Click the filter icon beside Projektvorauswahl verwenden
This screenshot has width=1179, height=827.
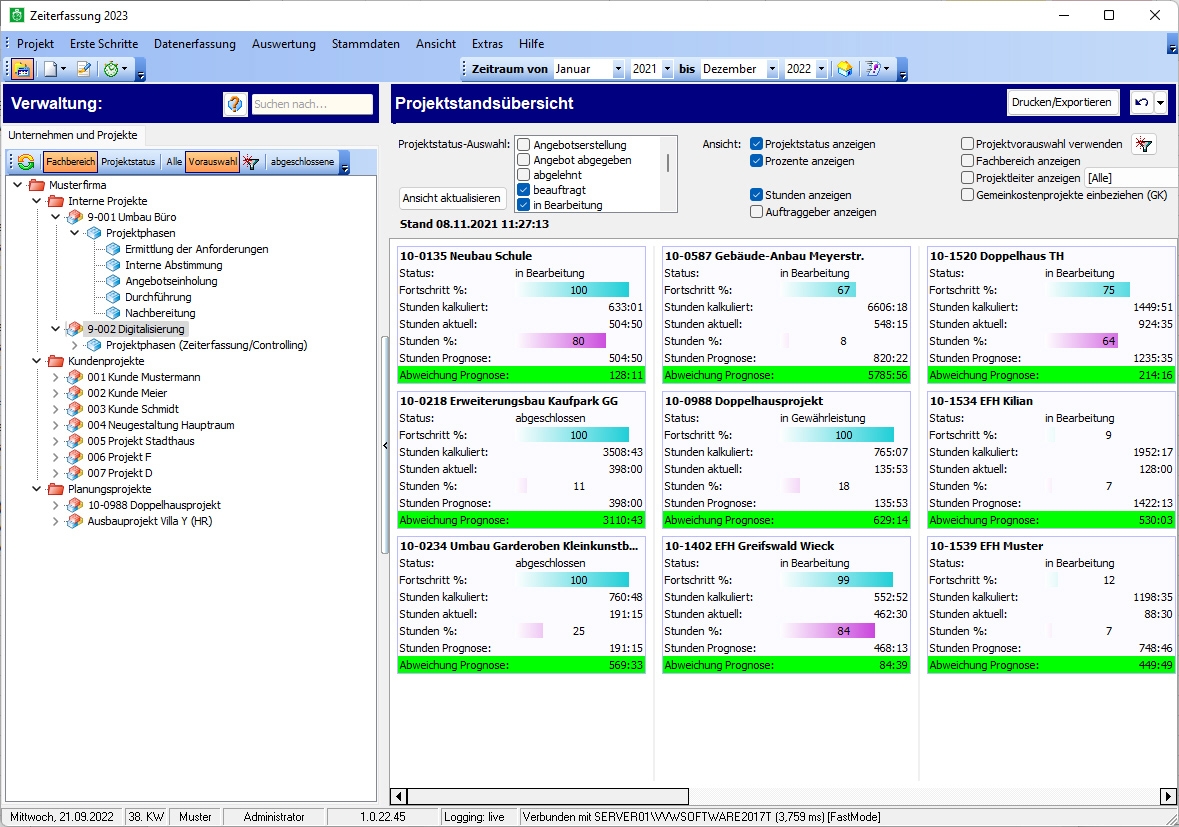(x=1144, y=144)
